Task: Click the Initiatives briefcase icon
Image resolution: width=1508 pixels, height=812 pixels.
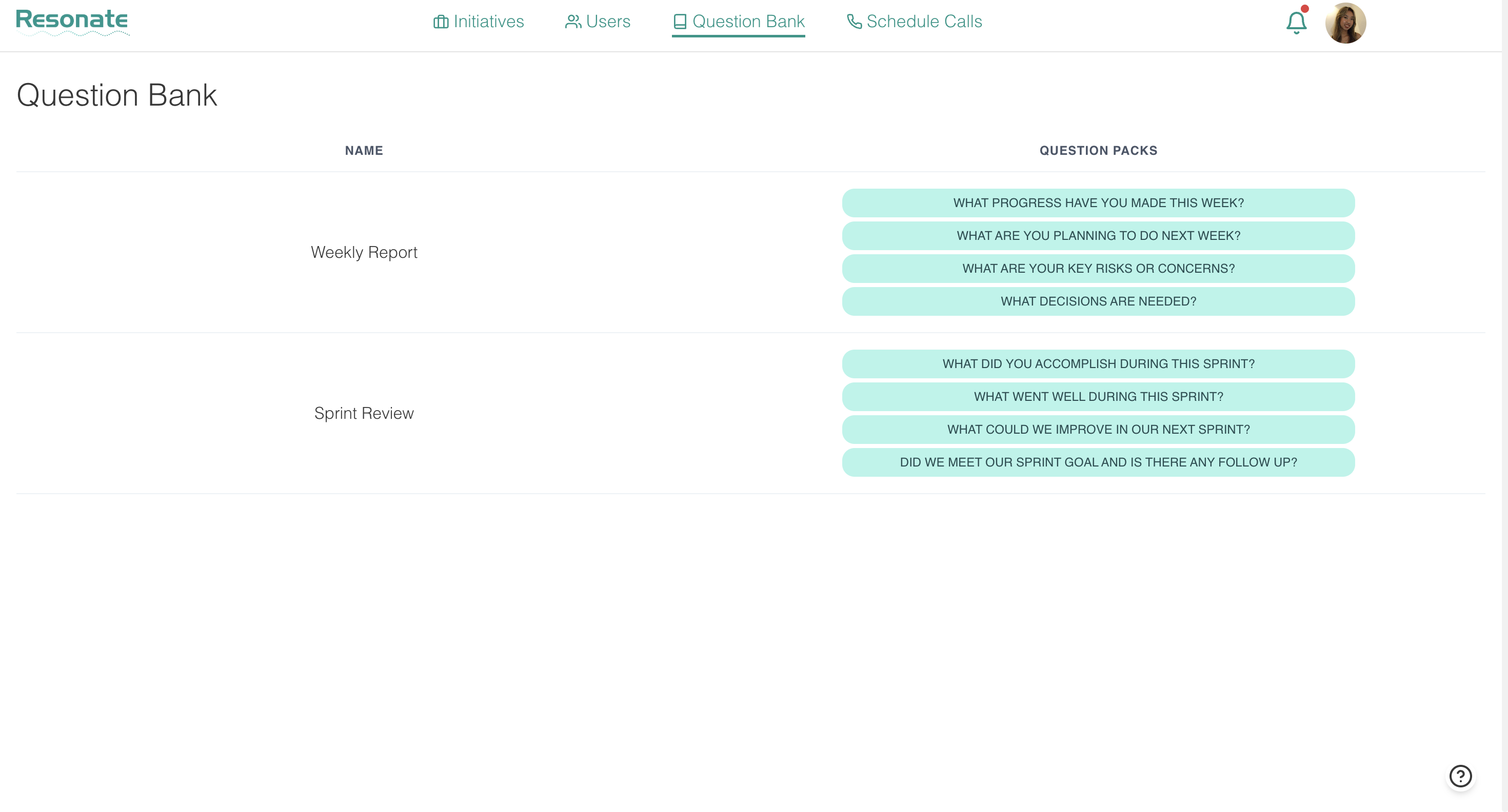Action: pos(440,22)
